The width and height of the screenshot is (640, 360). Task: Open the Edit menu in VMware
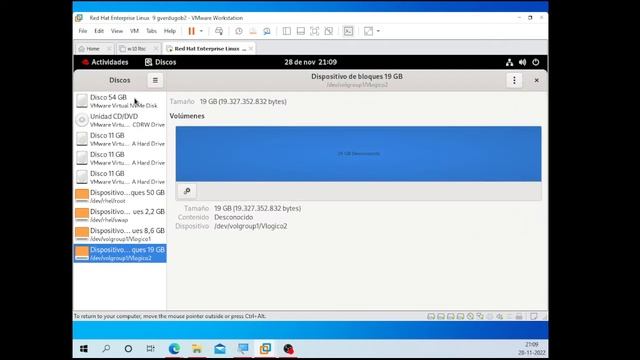pyautogui.click(x=99, y=31)
